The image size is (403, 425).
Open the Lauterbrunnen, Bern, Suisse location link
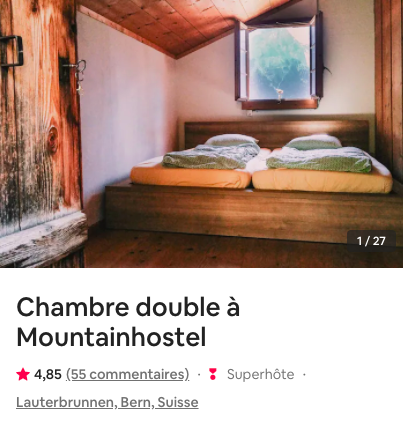click(107, 402)
